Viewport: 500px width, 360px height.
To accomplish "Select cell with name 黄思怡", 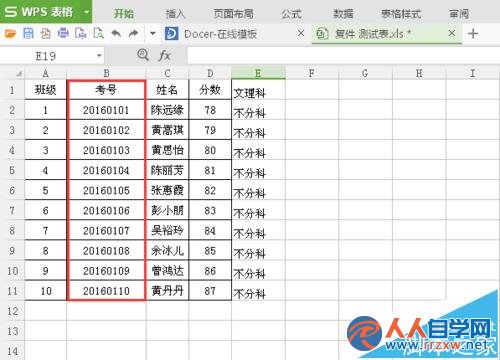I will 167,150.
